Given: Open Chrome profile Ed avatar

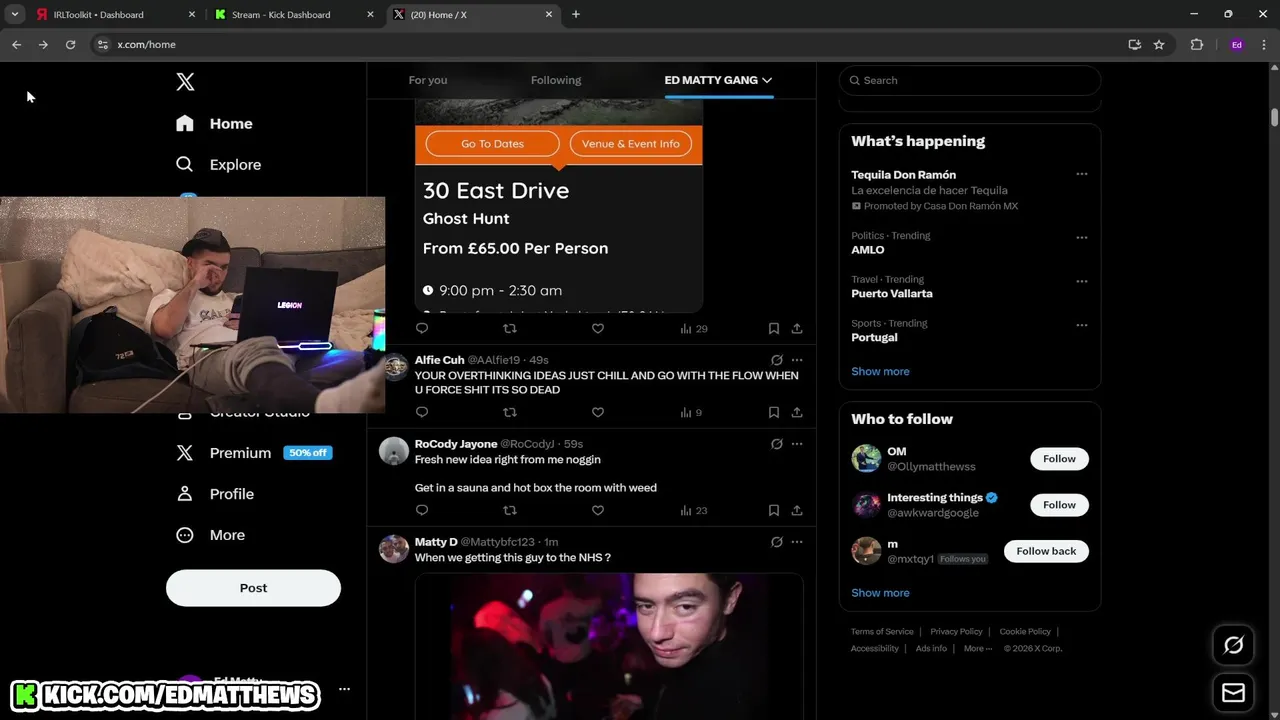Looking at the screenshot, I should (1237, 44).
